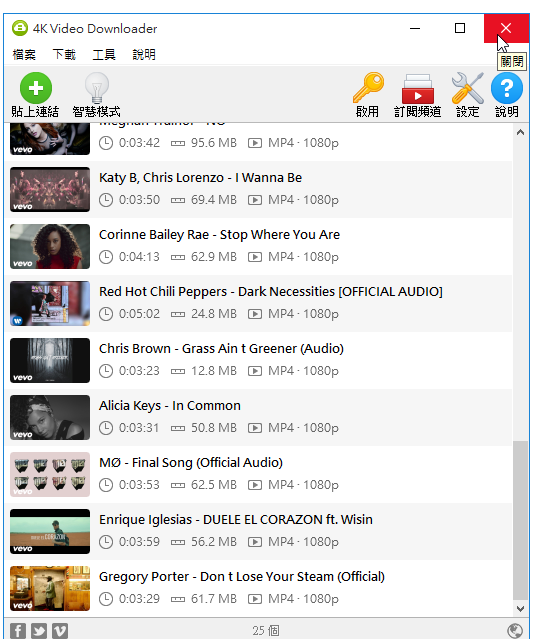Click the vertical scrollbar thumb
Viewport: 541px width, 639px height.
520,520
